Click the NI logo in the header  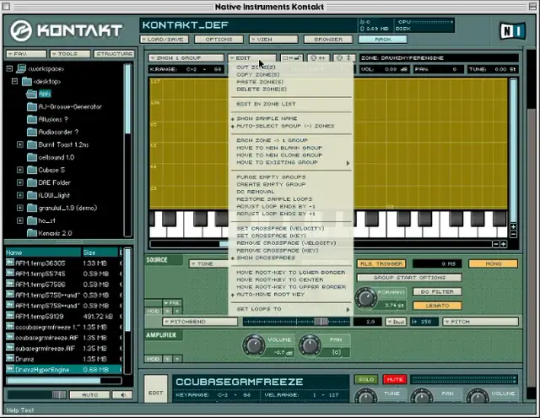click(512, 31)
